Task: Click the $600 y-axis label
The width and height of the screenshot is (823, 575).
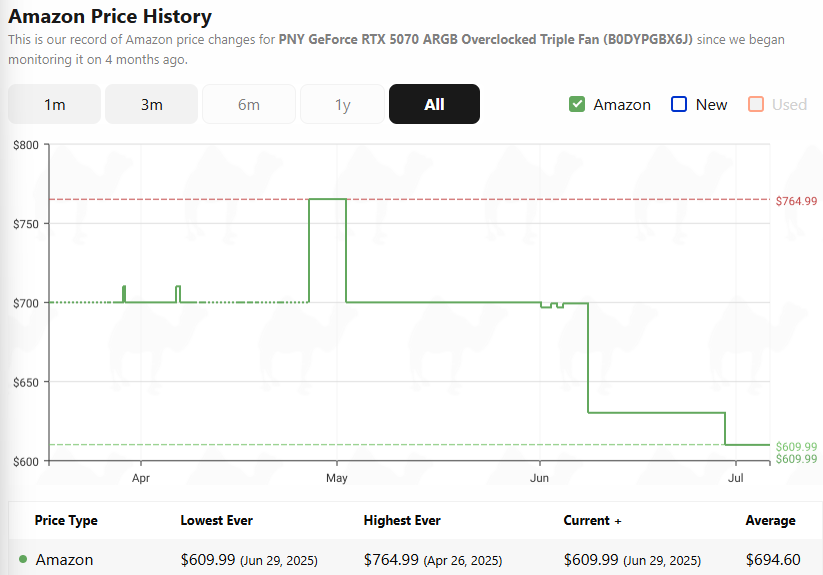Action: tap(26, 462)
